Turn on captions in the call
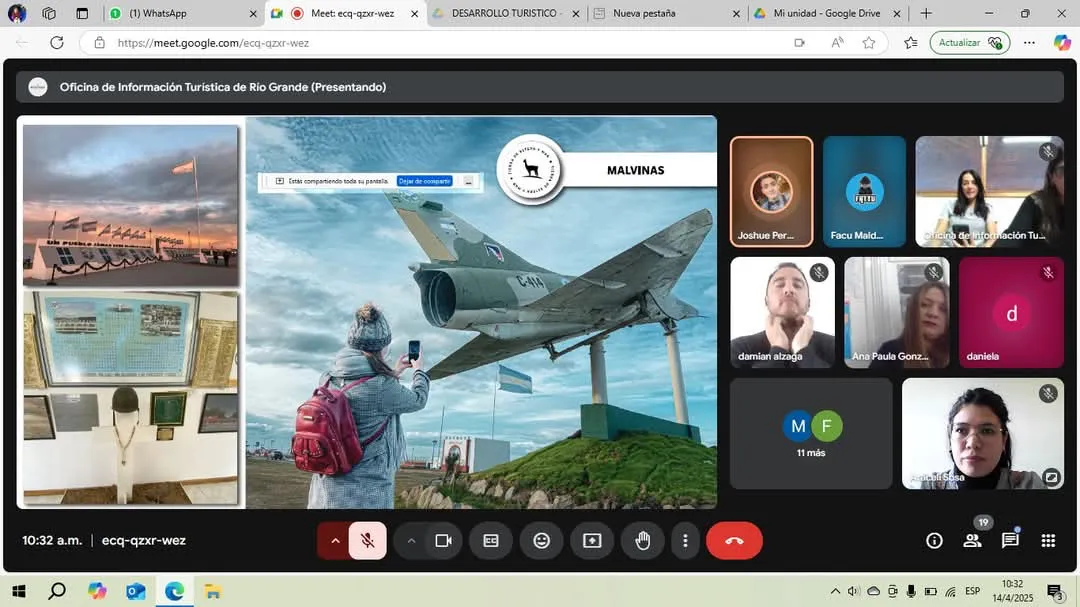Screen dimensions: 1080x607 pos(490,541)
